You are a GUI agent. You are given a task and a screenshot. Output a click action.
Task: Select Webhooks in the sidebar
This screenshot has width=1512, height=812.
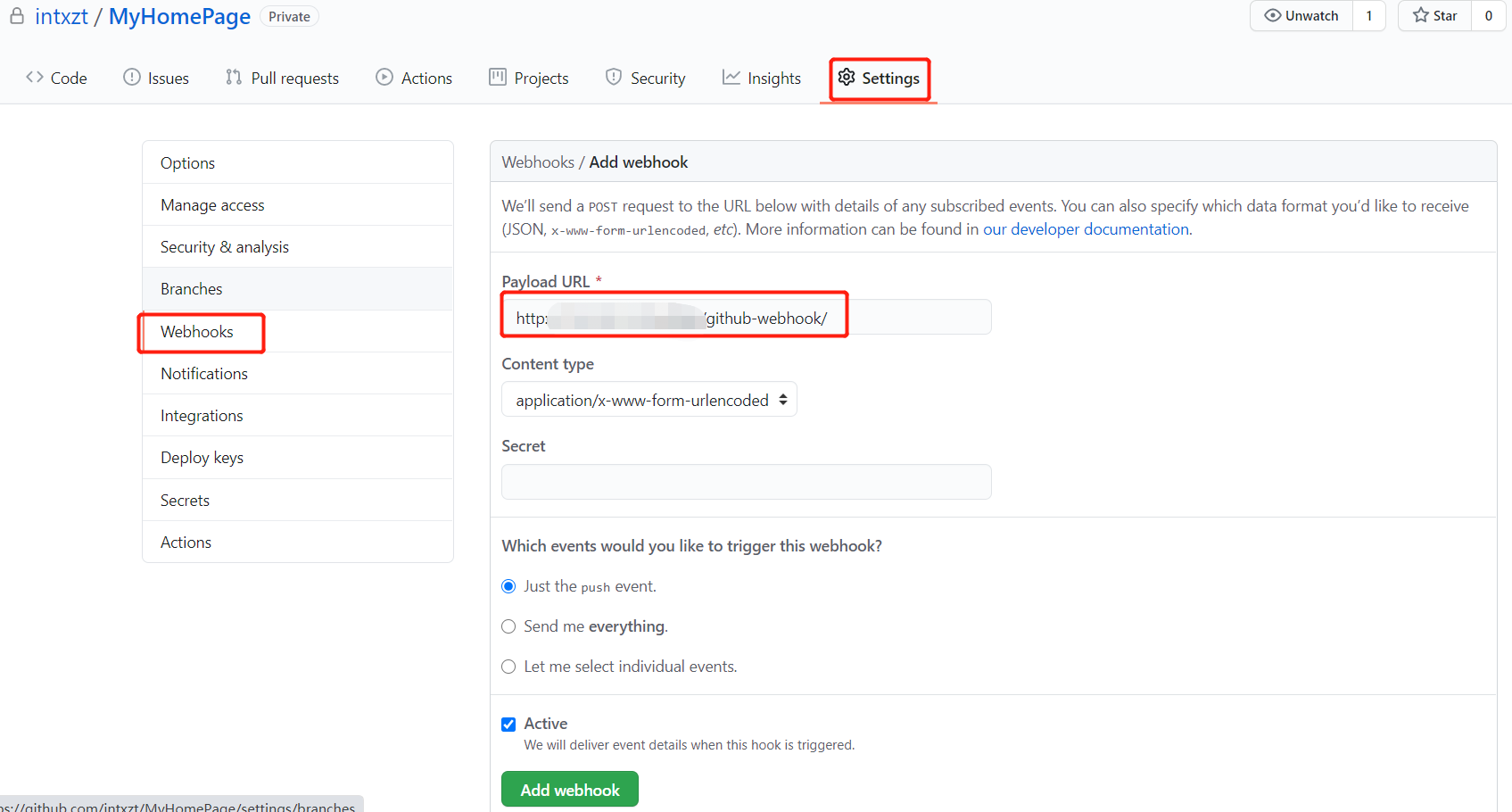[298, 331]
